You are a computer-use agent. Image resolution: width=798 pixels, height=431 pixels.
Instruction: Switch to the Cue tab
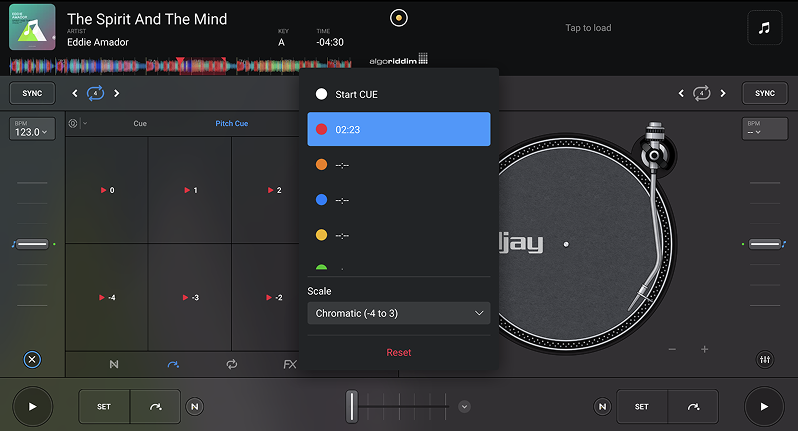coord(140,124)
